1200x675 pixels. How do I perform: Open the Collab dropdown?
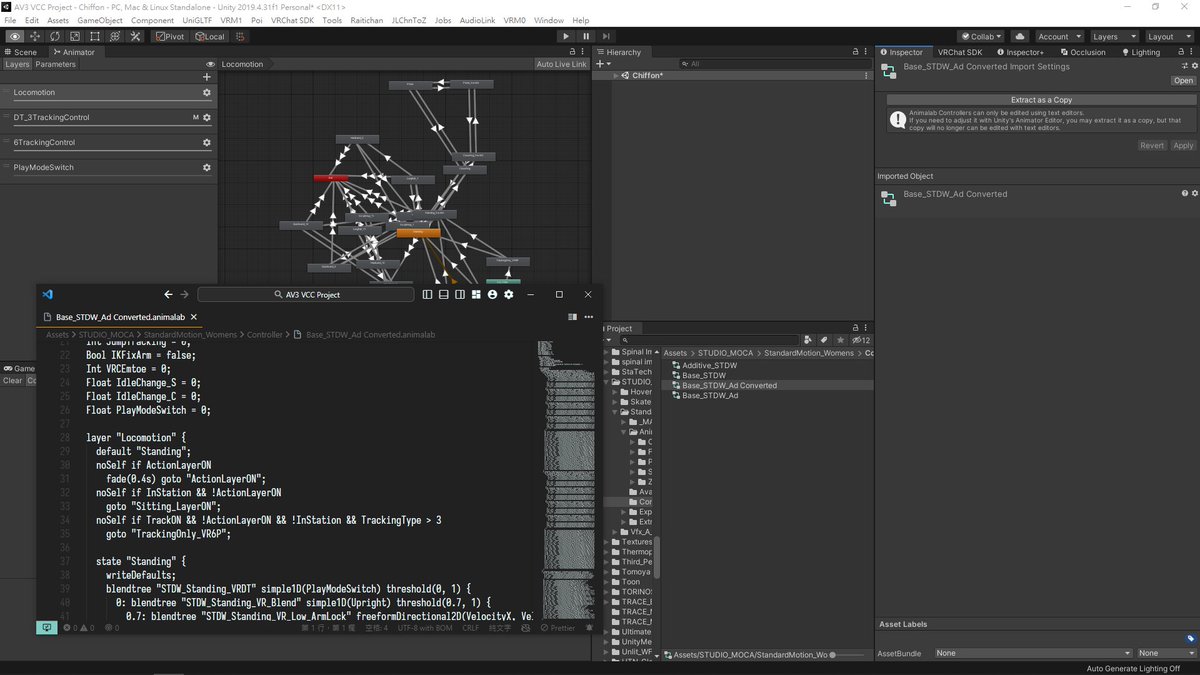click(979, 36)
